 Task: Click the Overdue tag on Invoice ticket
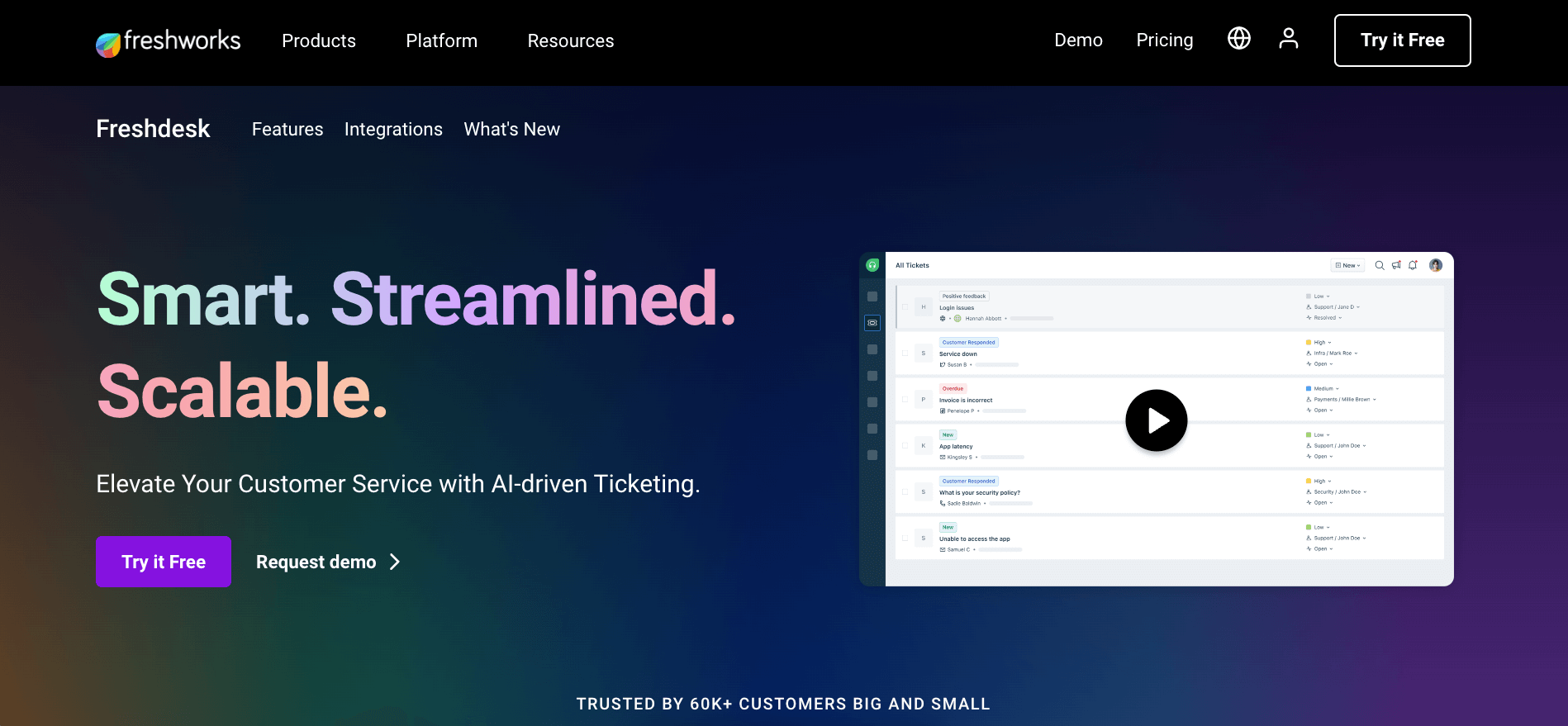pos(953,388)
